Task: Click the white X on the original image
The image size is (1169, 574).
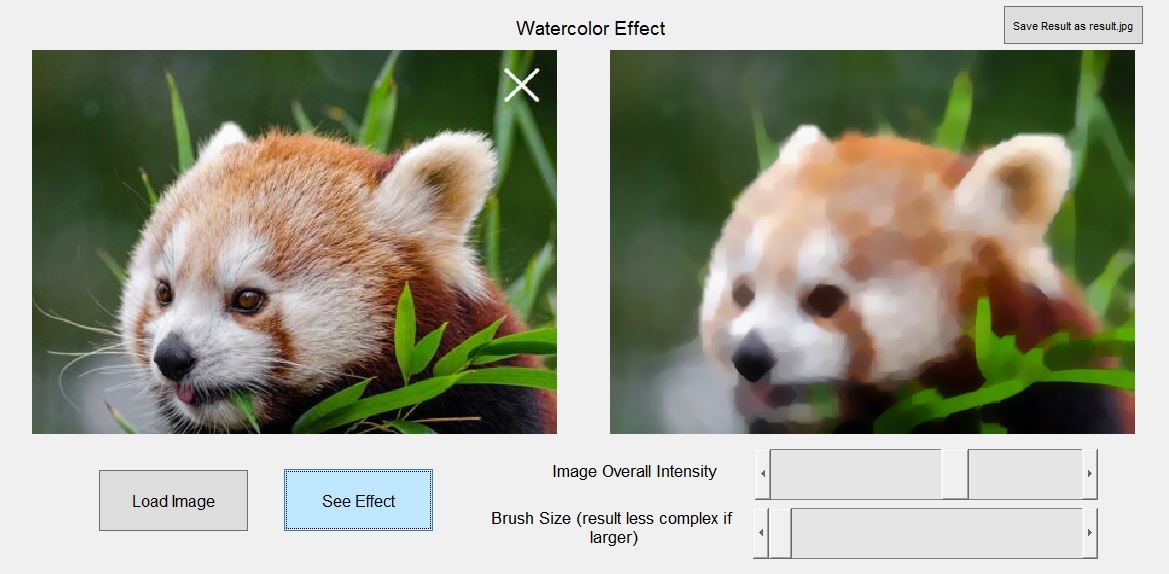Action: [x=521, y=85]
